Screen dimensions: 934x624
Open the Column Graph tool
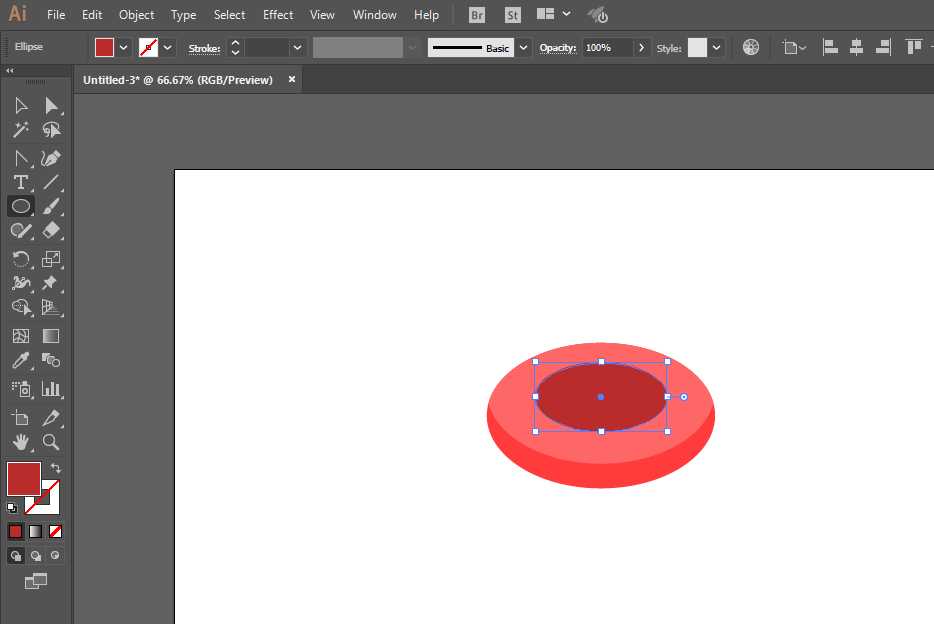(x=52, y=389)
